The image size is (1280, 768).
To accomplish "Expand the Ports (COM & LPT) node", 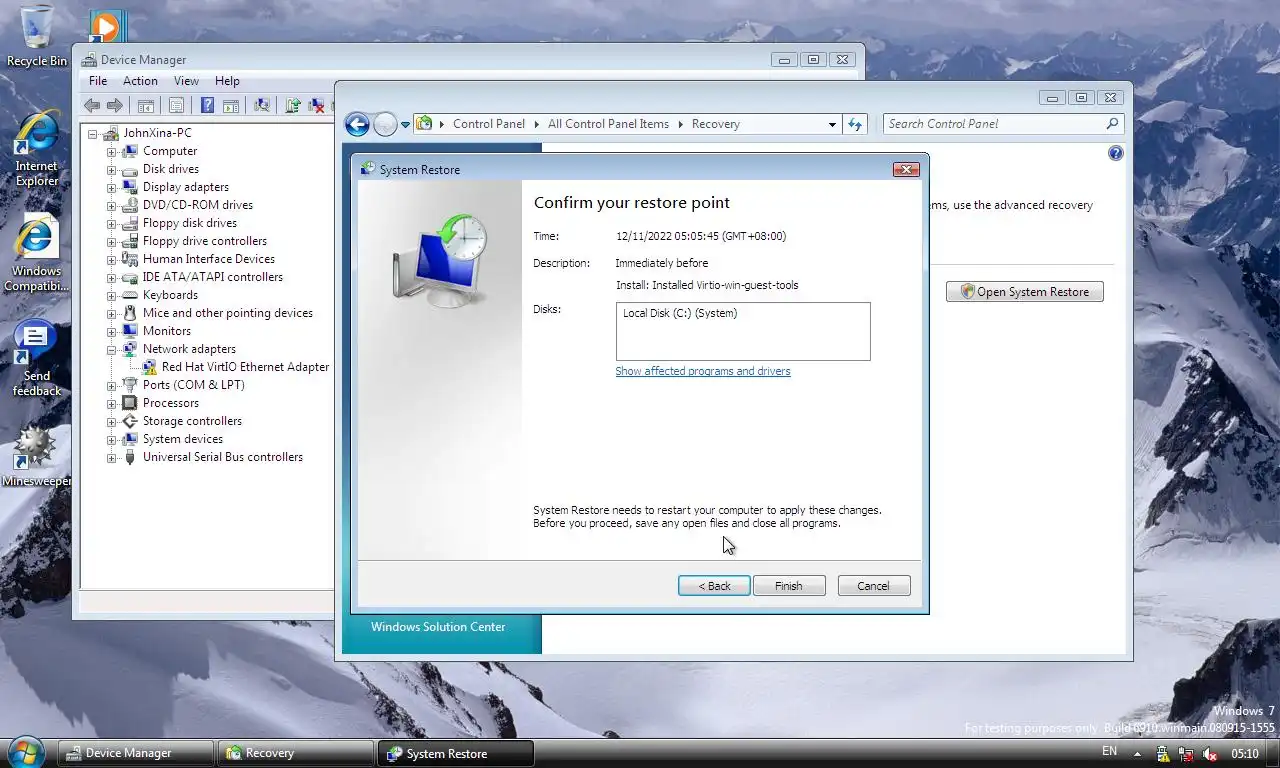I will (x=112, y=385).
